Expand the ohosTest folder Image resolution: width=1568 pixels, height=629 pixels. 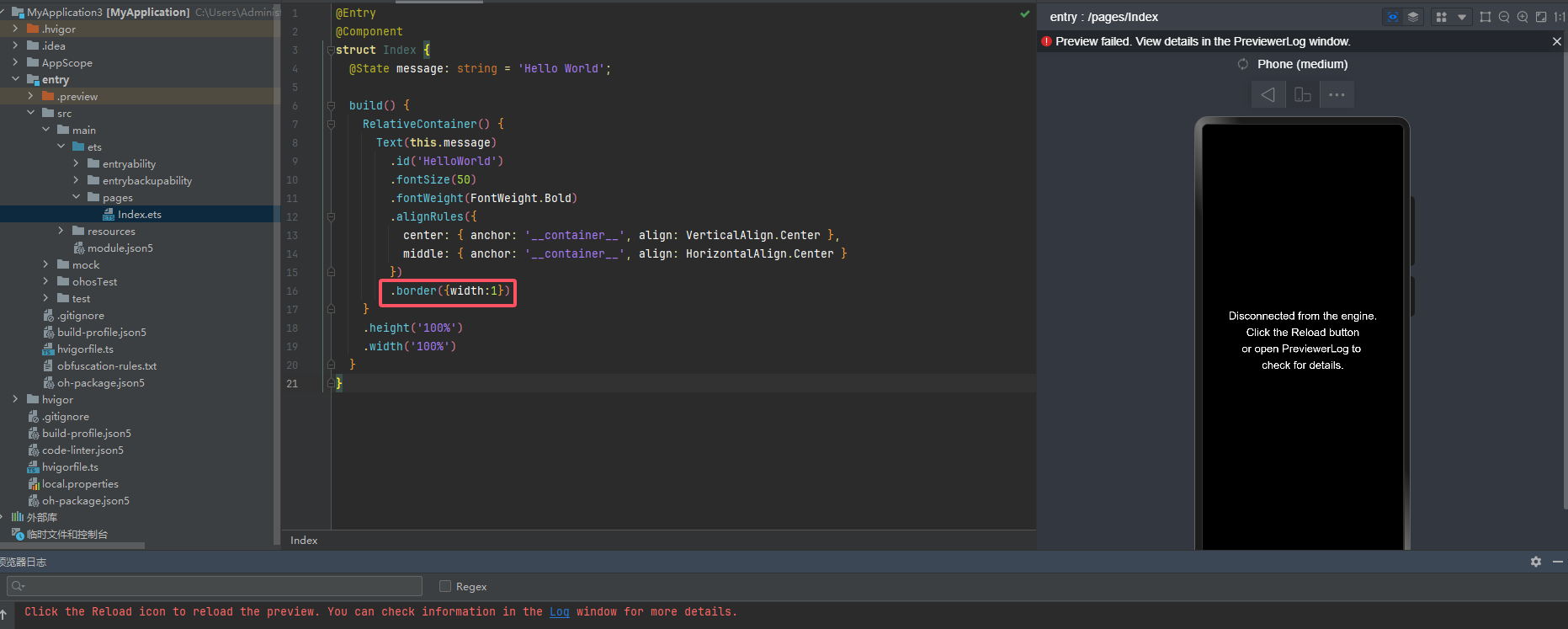click(45, 281)
